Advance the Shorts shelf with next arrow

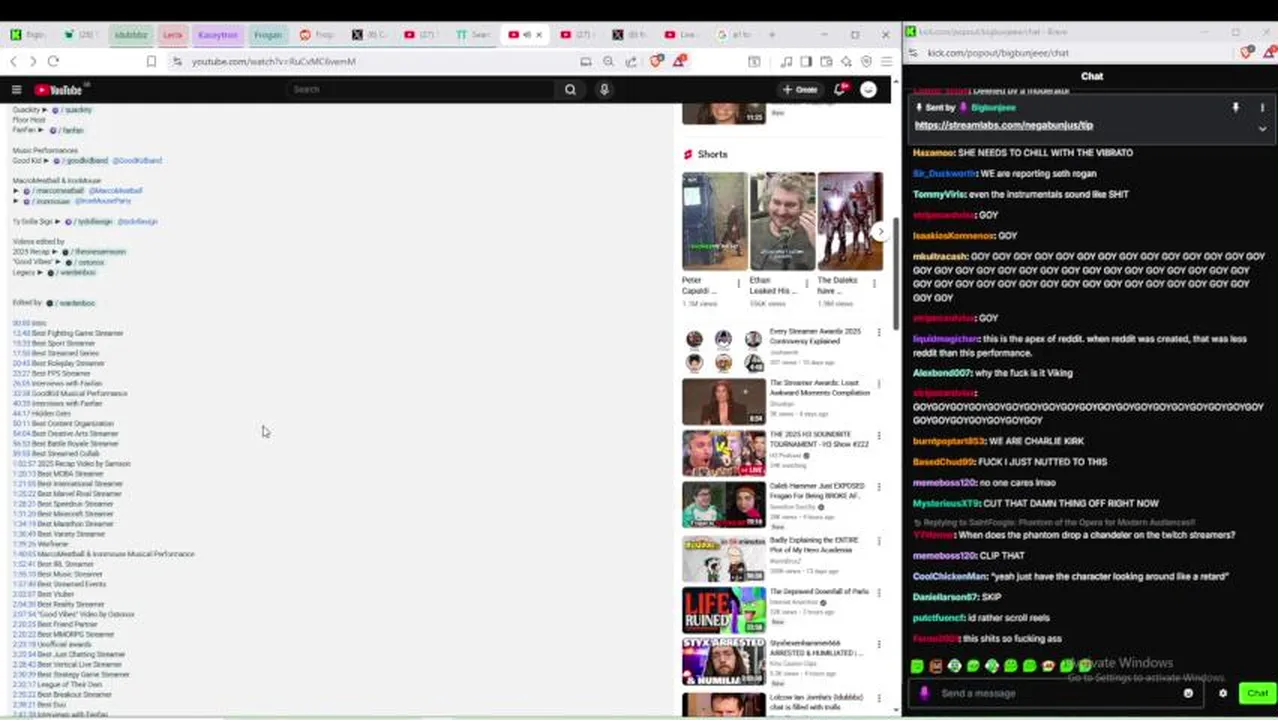point(880,231)
